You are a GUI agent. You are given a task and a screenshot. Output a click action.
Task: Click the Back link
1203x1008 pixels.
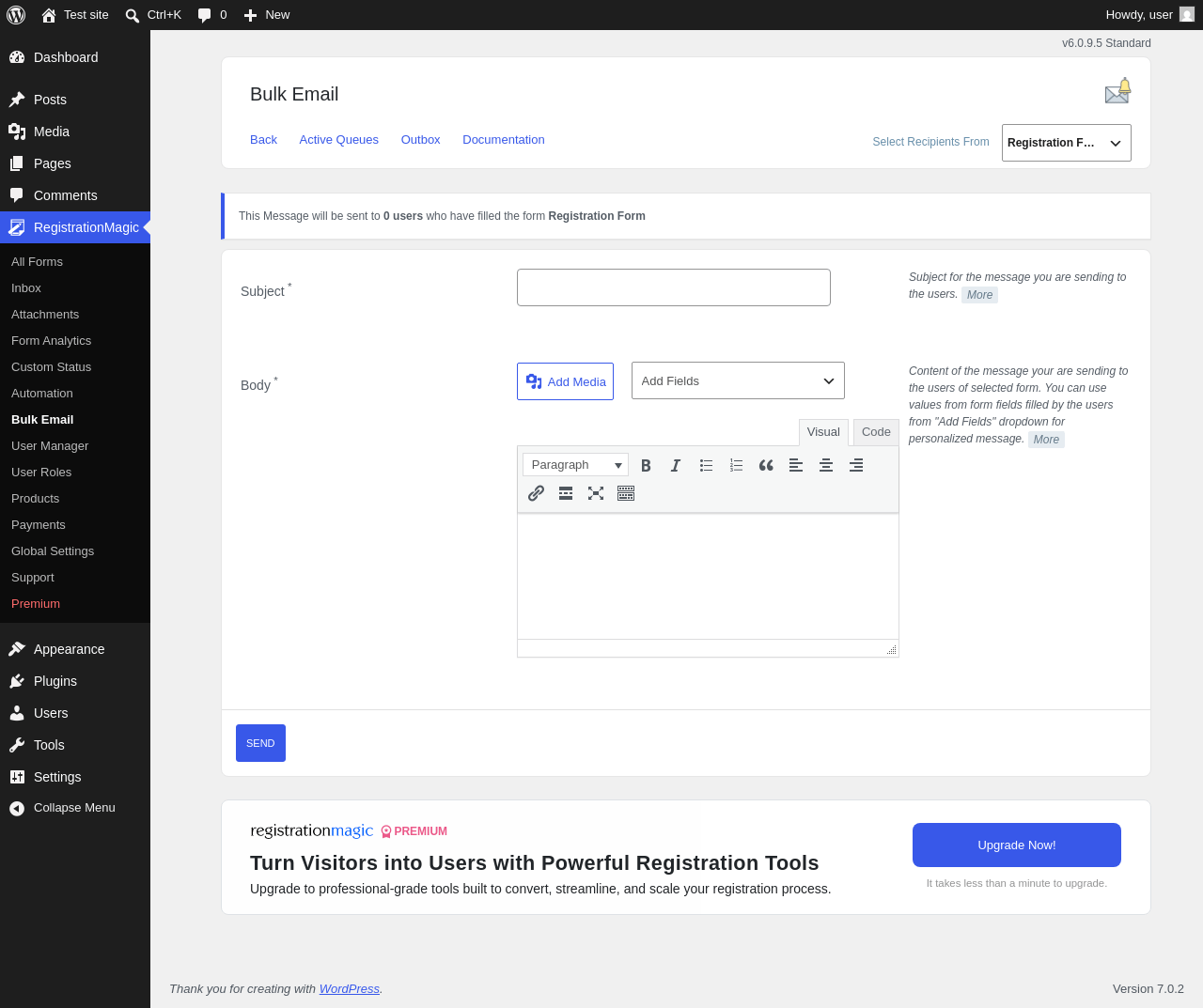[263, 140]
